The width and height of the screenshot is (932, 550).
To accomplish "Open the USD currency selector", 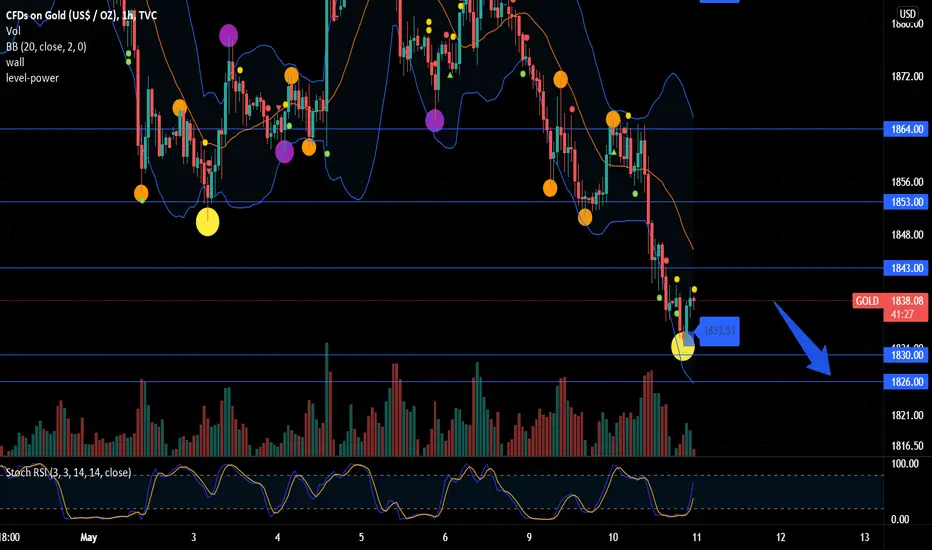I will tap(907, 13).
